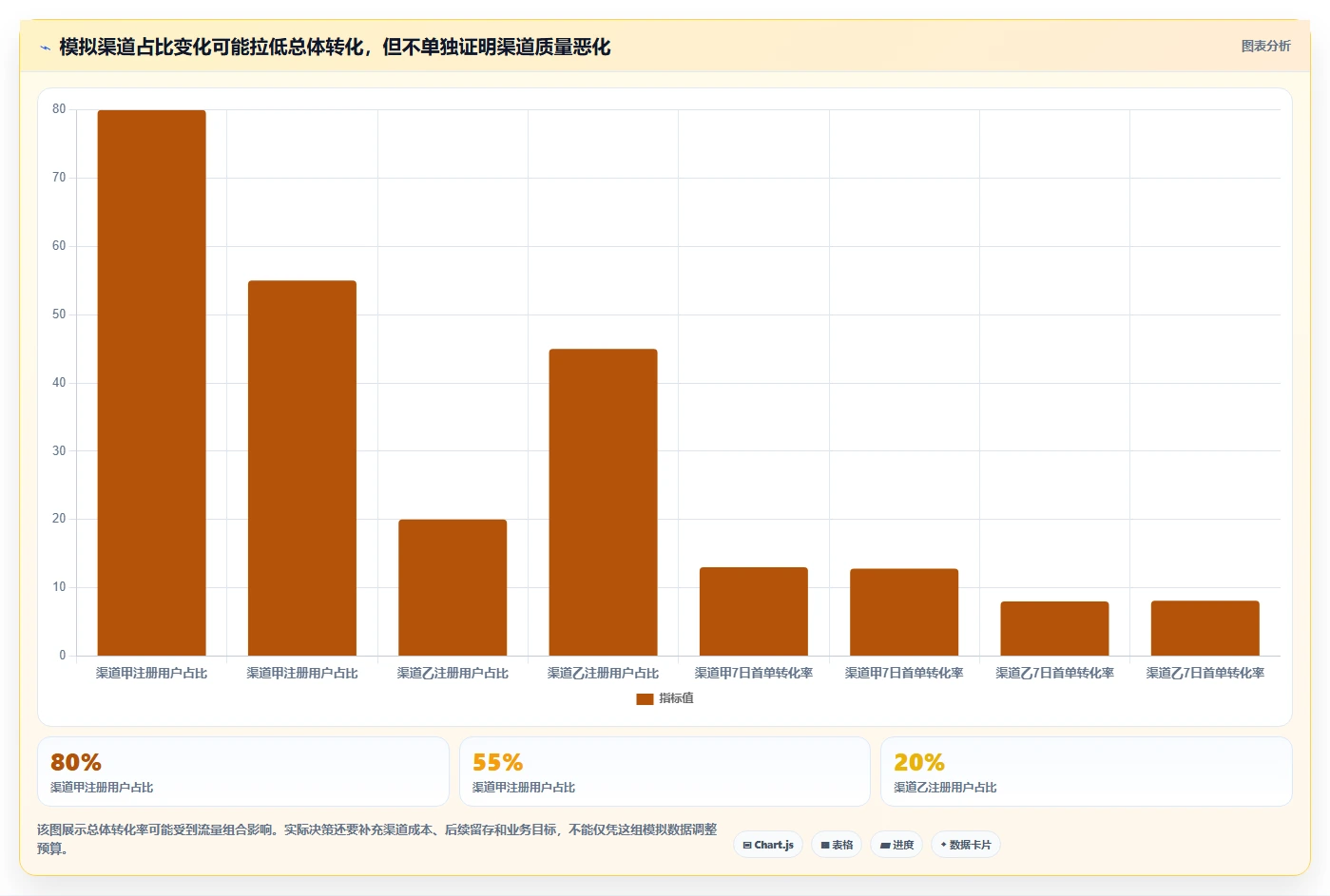Click the 渠道乙注册用户占比 bar reaching 20
This screenshot has height=896, width=1330.
coord(453,587)
